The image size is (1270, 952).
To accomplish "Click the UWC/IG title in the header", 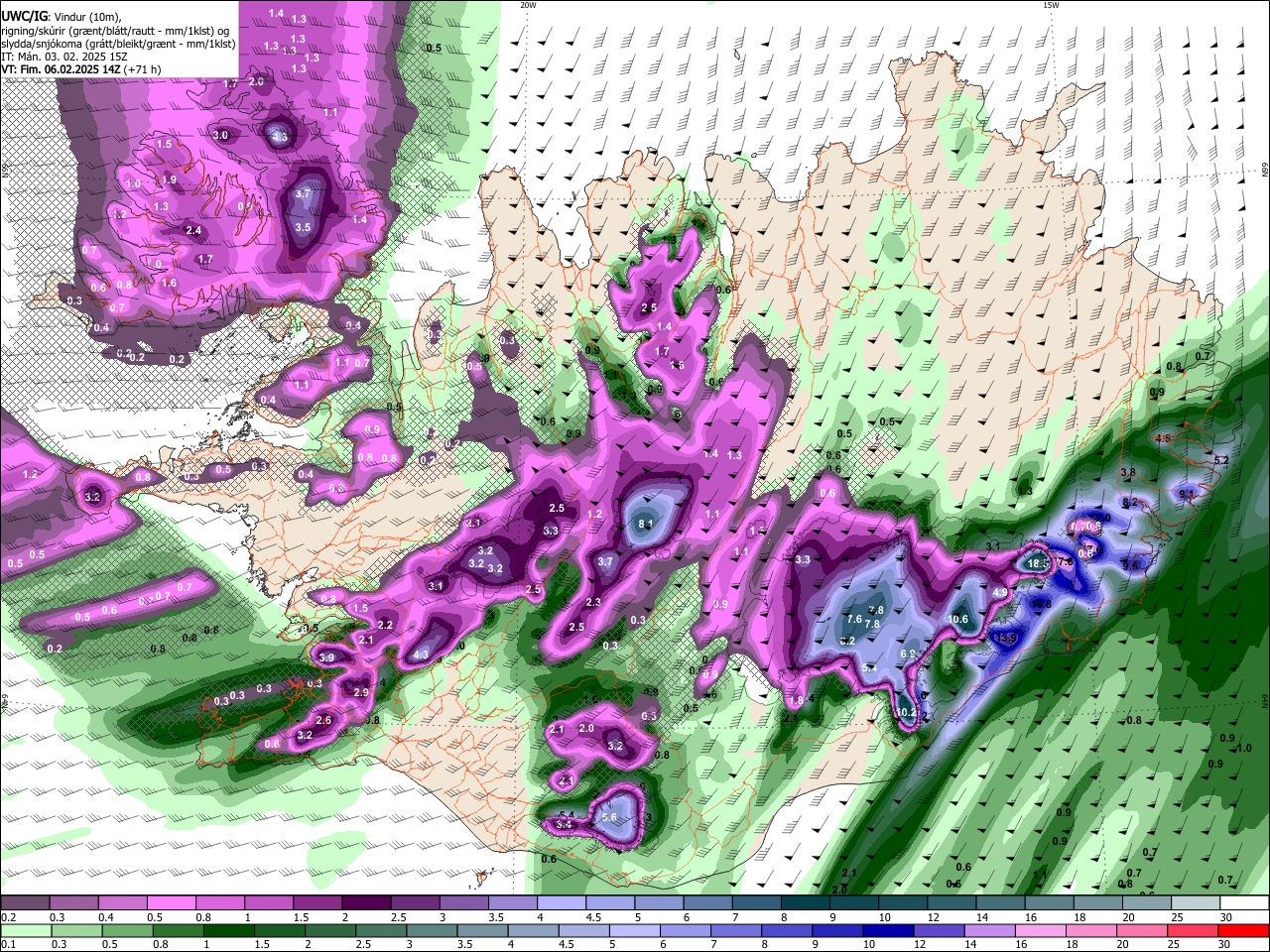I will click(23, 16).
